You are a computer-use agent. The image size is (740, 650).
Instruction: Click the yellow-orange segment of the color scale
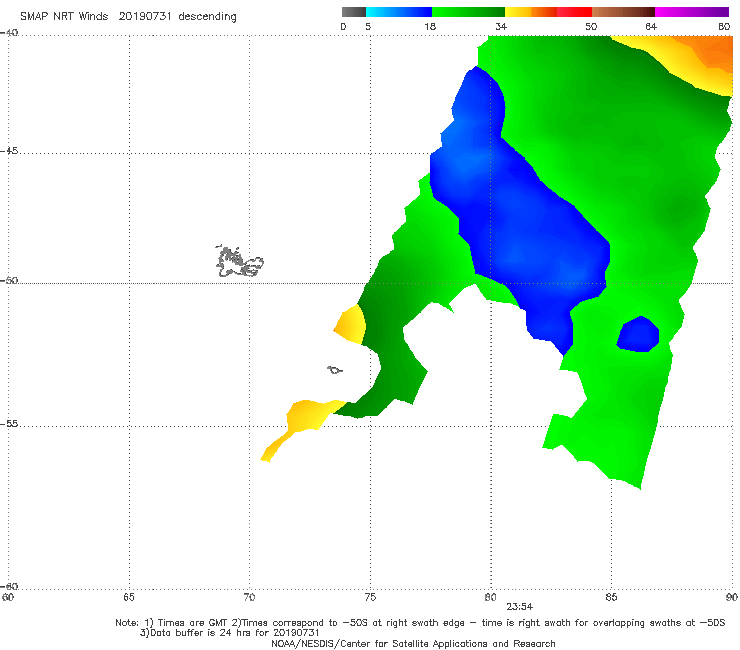(531, 12)
